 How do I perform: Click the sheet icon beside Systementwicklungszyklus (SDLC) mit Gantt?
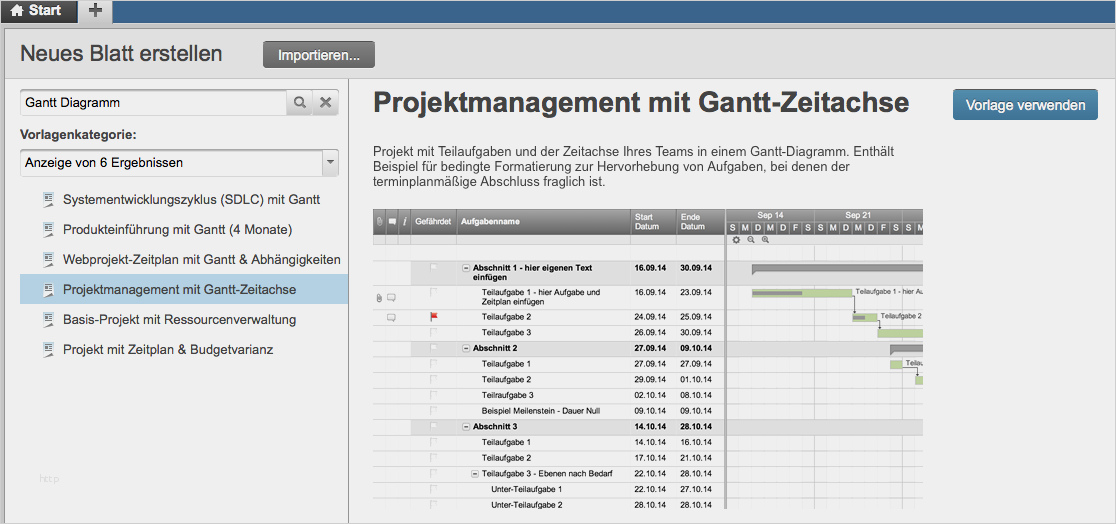(47, 200)
